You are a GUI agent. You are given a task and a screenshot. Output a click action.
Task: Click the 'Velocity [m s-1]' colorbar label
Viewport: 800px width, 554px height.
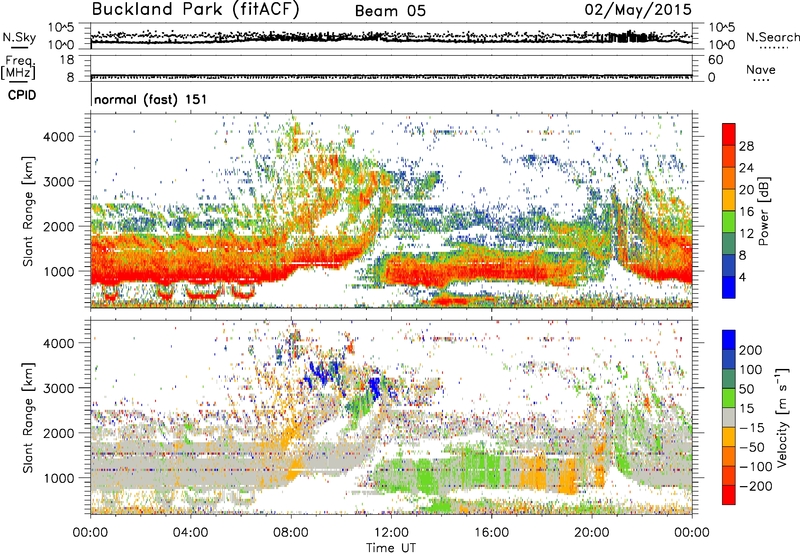[783, 417]
